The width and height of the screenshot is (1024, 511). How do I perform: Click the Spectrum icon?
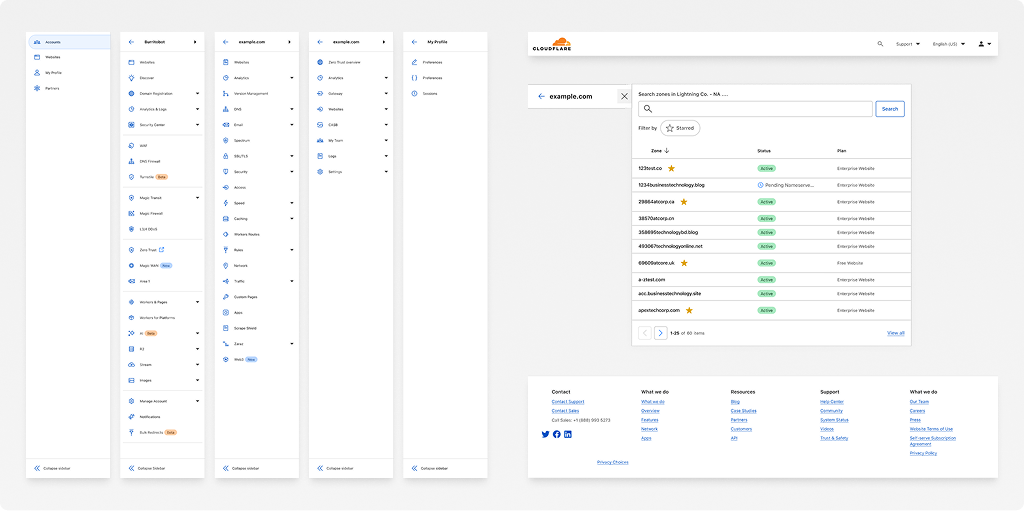pyautogui.click(x=226, y=140)
